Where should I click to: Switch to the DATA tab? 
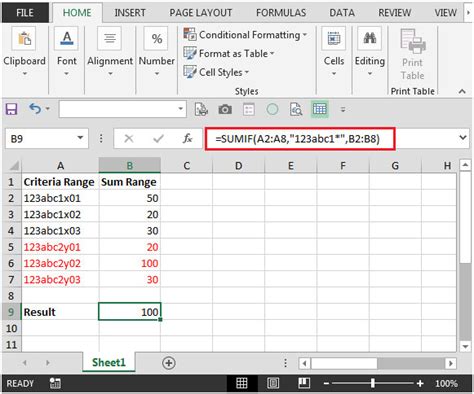342,13
